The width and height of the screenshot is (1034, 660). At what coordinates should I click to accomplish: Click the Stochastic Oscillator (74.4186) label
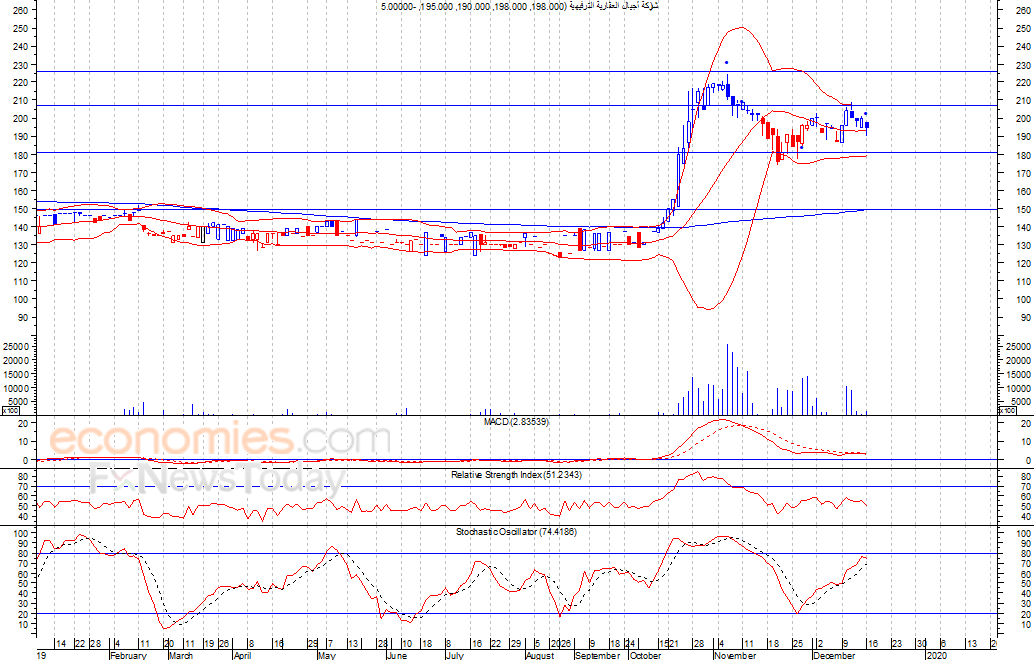tap(516, 531)
